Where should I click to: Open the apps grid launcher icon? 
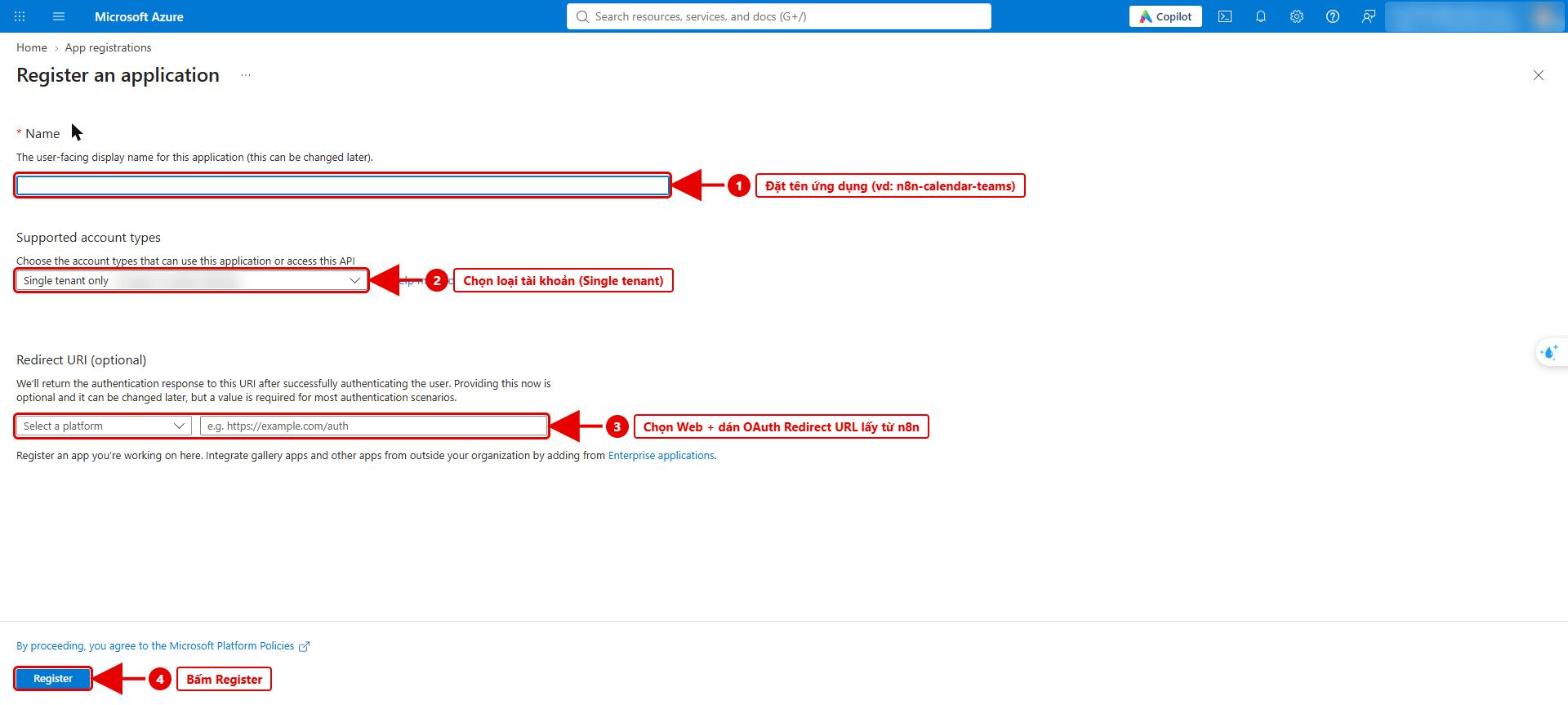coord(21,16)
